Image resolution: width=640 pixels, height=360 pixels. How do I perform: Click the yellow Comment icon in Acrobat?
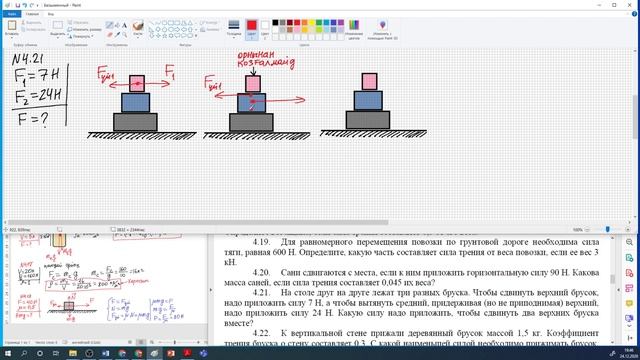(x=629, y=304)
